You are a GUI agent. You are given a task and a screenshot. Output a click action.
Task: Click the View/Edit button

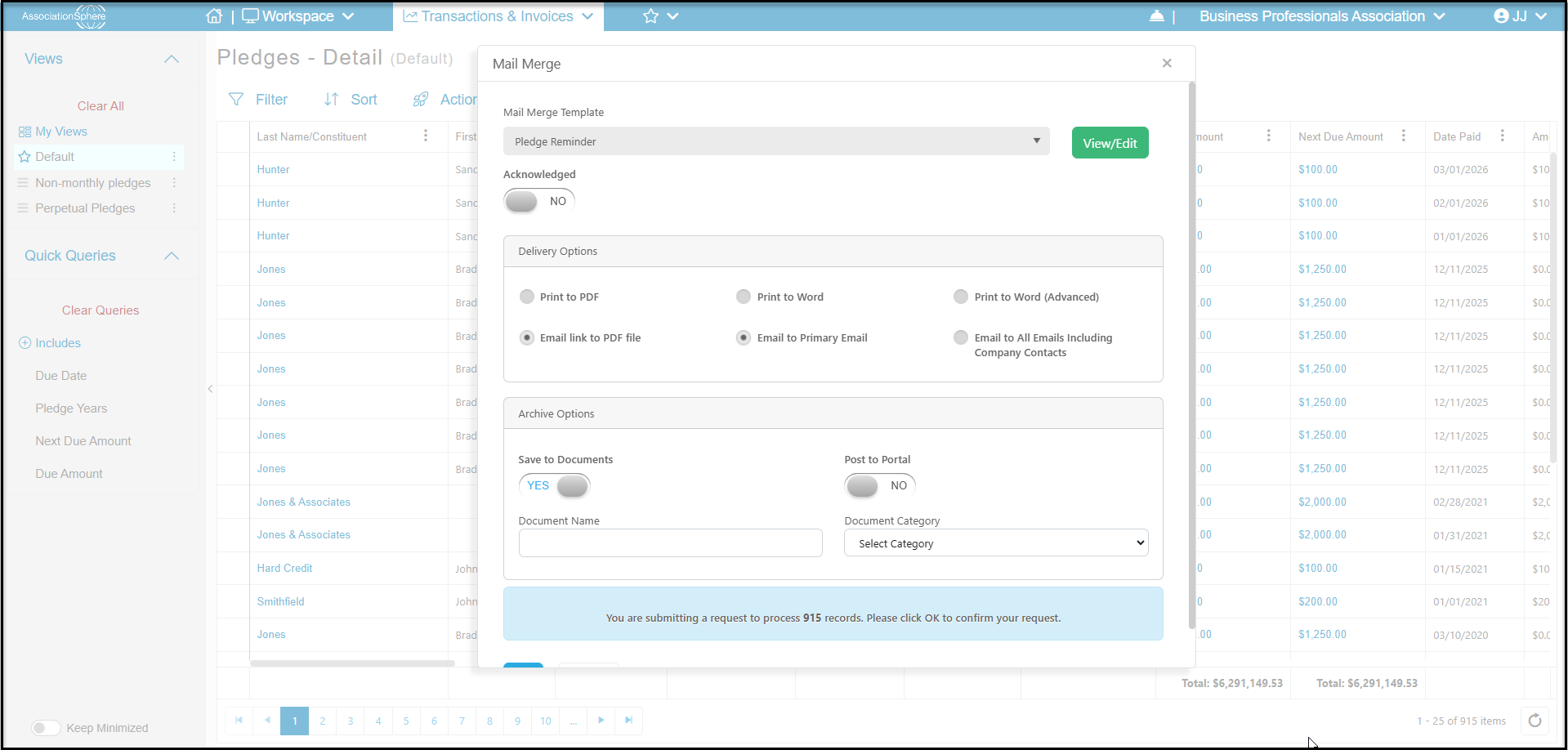pos(1110,143)
